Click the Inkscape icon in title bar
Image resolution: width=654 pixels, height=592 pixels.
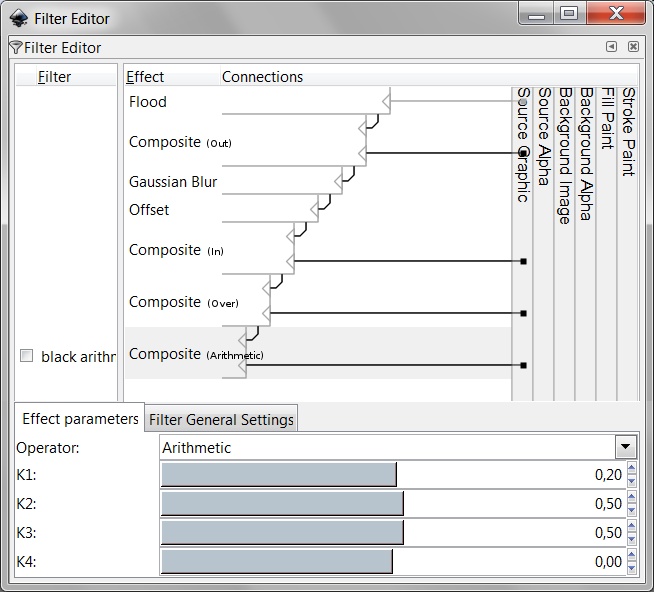18,18
